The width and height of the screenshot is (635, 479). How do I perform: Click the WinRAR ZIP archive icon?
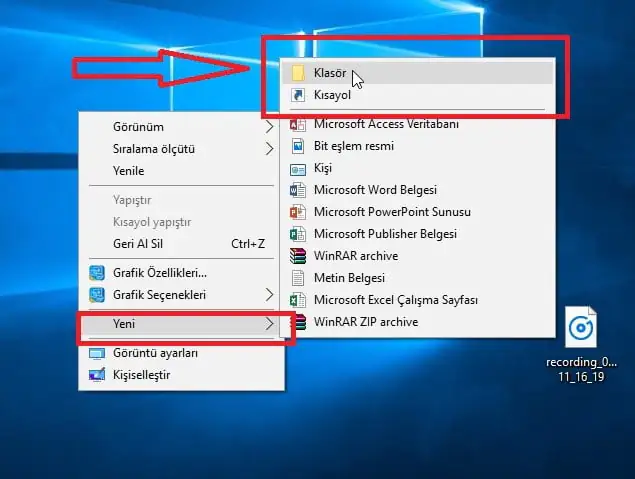(300, 322)
